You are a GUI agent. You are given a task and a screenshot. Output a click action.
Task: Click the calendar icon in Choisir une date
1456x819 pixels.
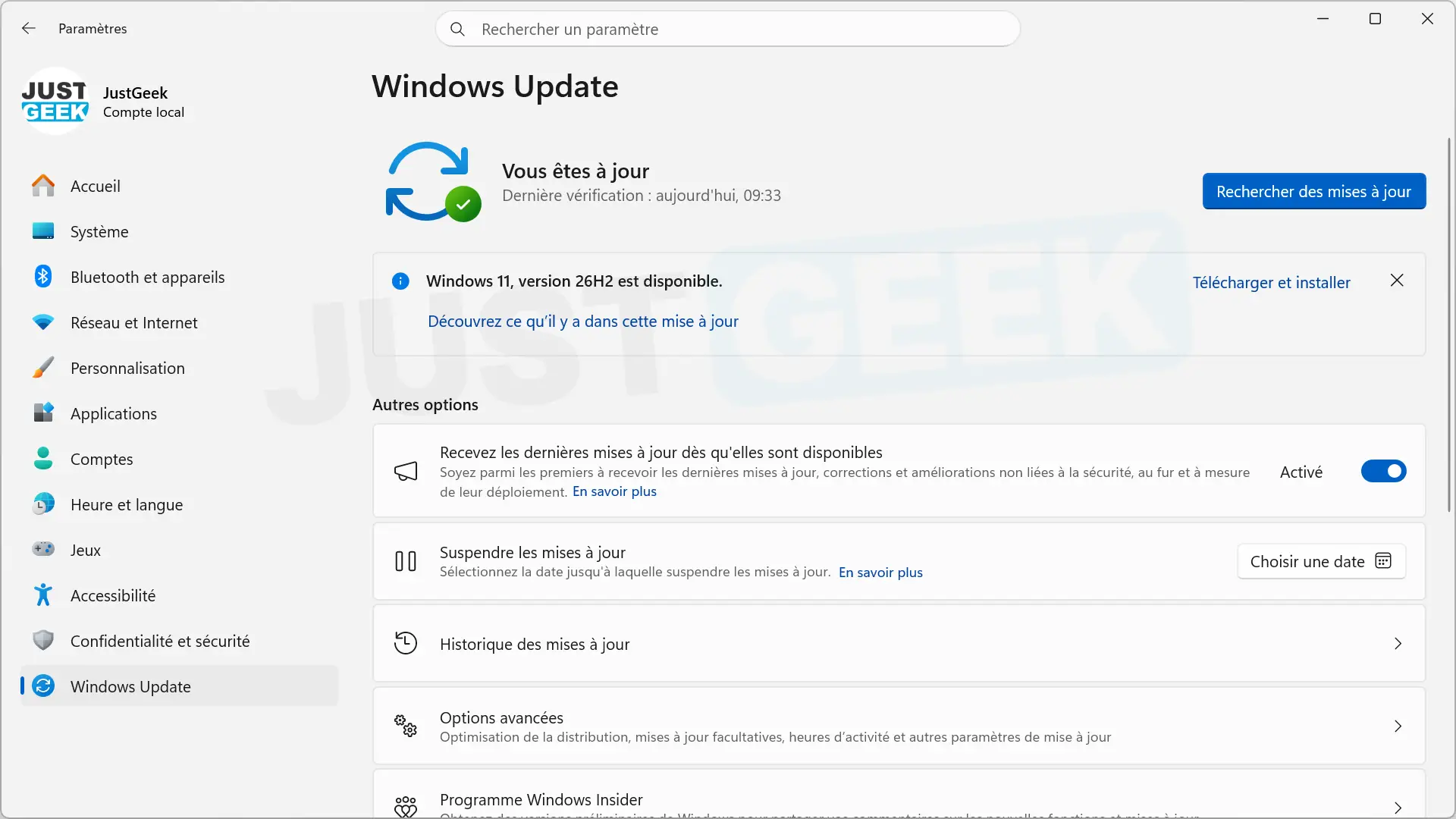point(1383,561)
